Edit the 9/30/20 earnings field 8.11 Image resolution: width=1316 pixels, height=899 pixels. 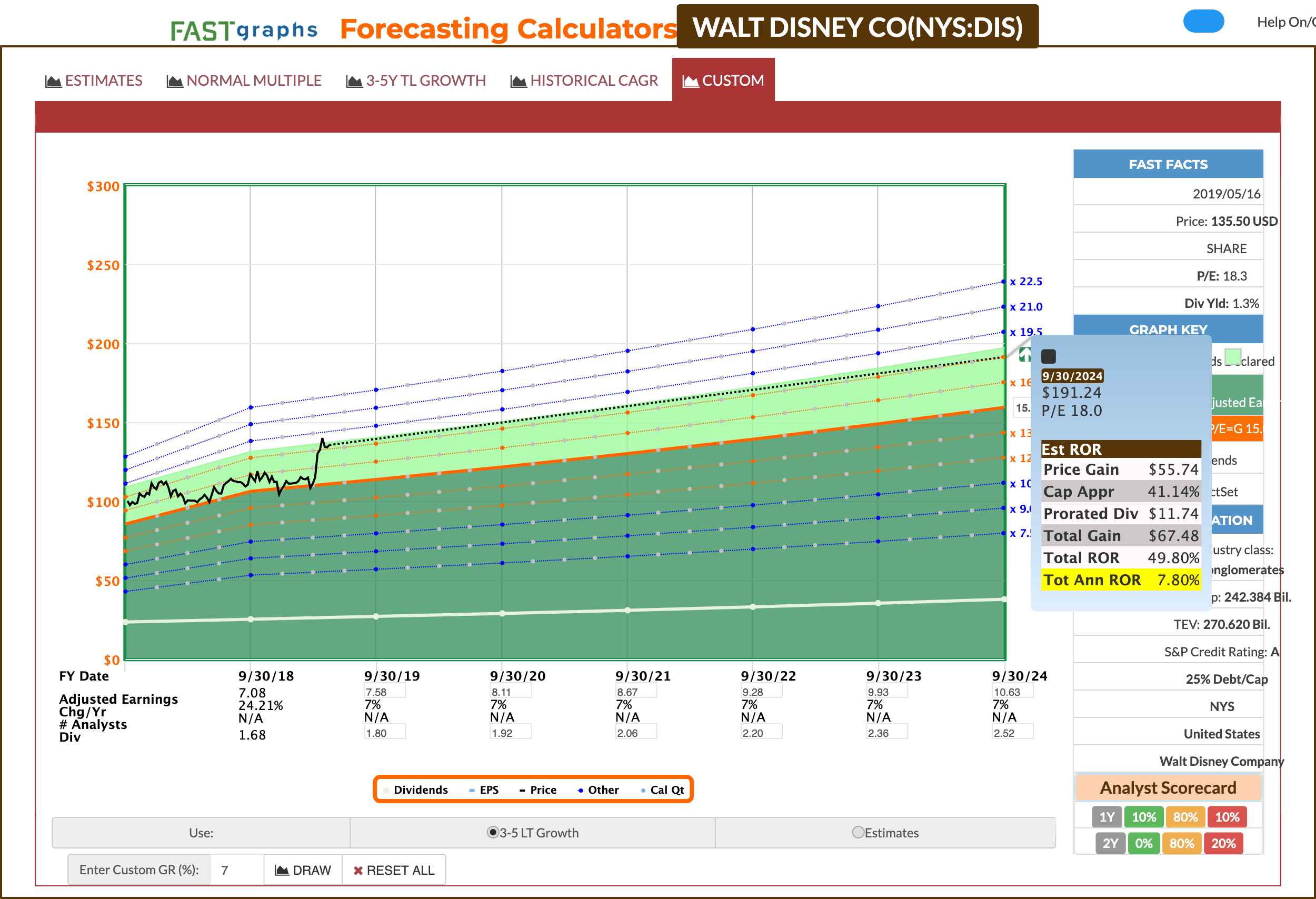[x=510, y=691]
